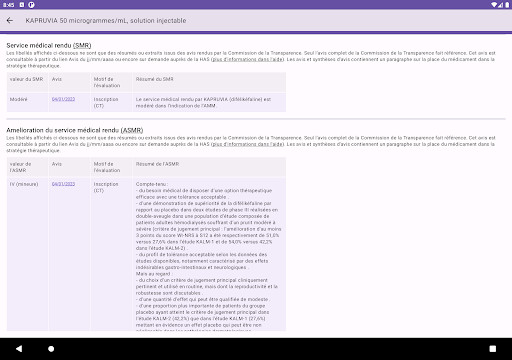Open the avis date link in the Modéré row
This screenshot has width=512, height=360.
click(63, 99)
